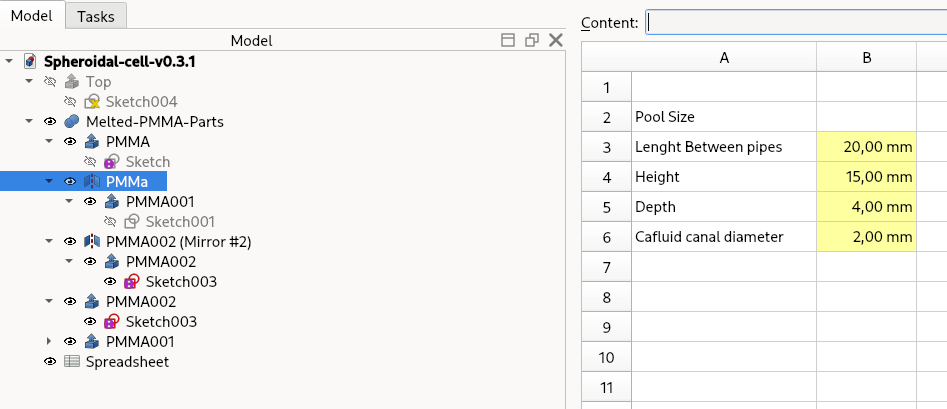947x409 pixels.
Task: Switch to the Tasks tab
Action: point(95,16)
